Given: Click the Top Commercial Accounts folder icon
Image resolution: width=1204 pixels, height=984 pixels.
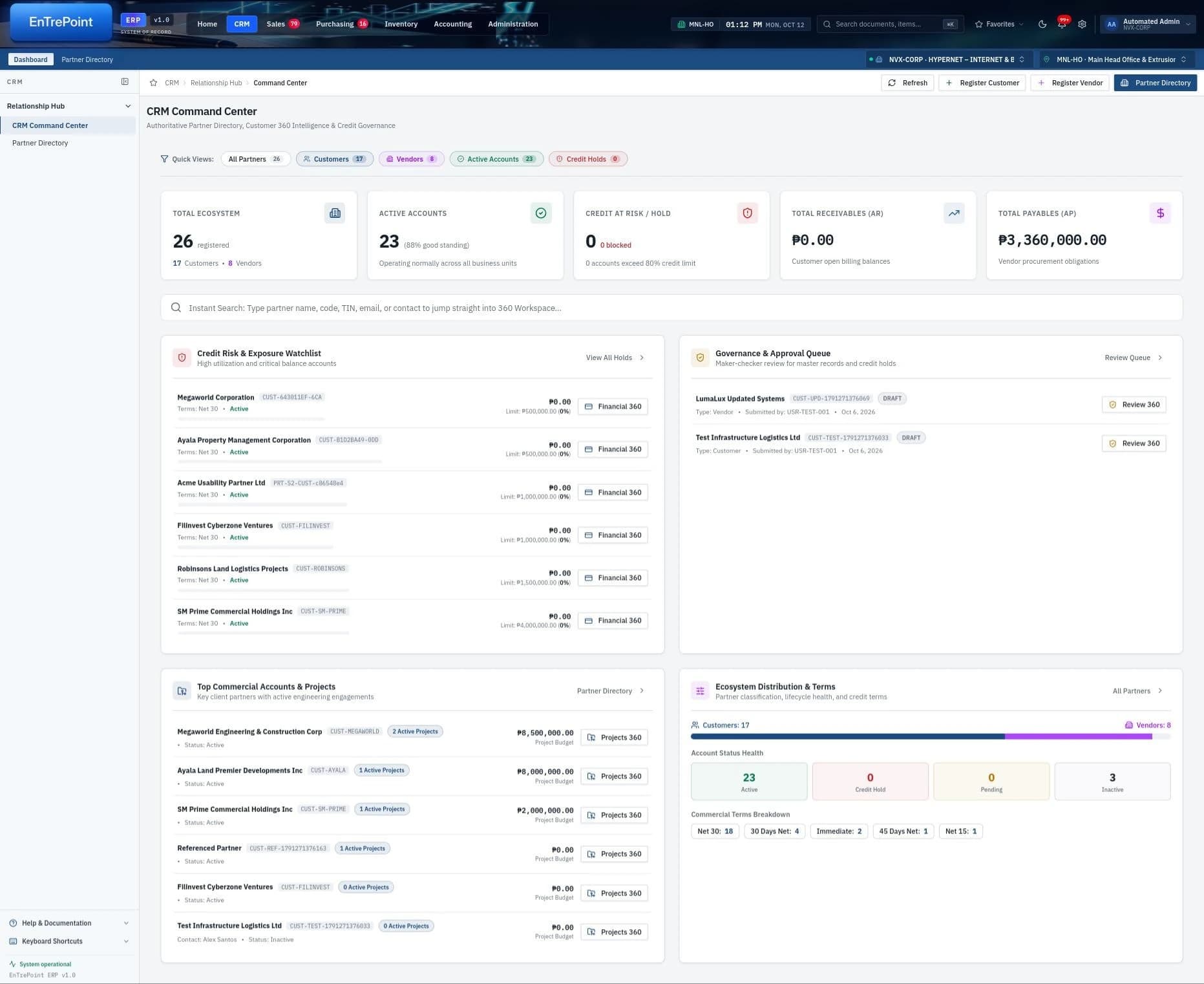Looking at the screenshot, I should [182, 691].
